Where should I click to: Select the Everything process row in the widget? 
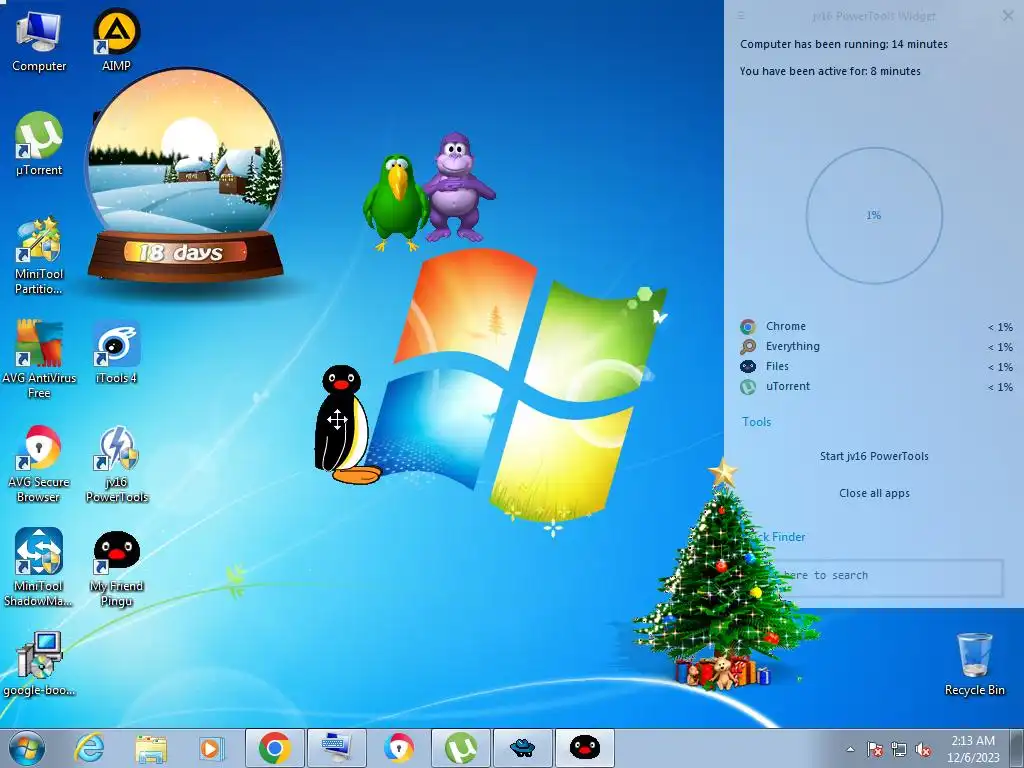875,346
